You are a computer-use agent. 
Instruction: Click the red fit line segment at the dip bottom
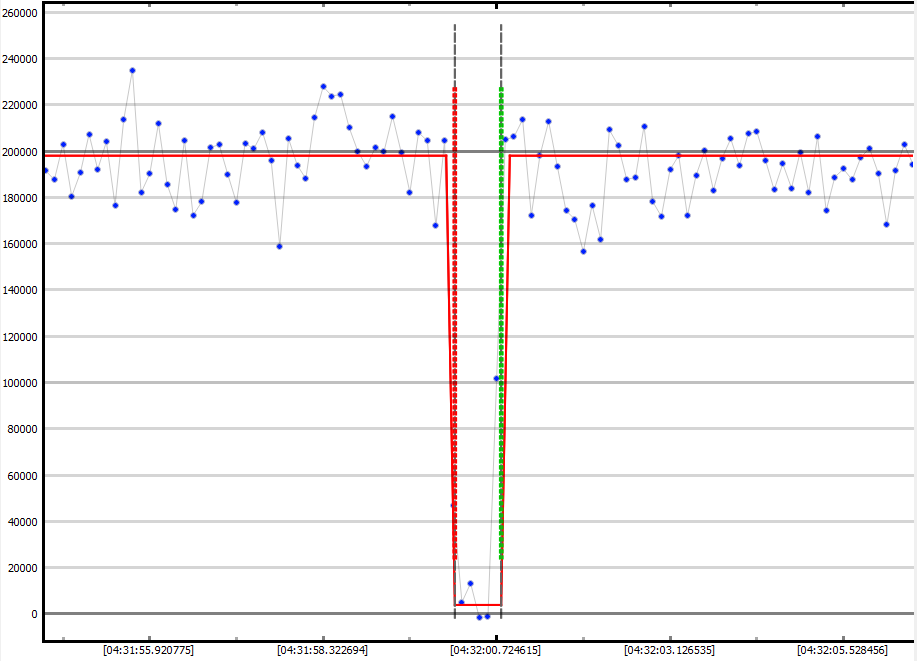tap(478, 605)
